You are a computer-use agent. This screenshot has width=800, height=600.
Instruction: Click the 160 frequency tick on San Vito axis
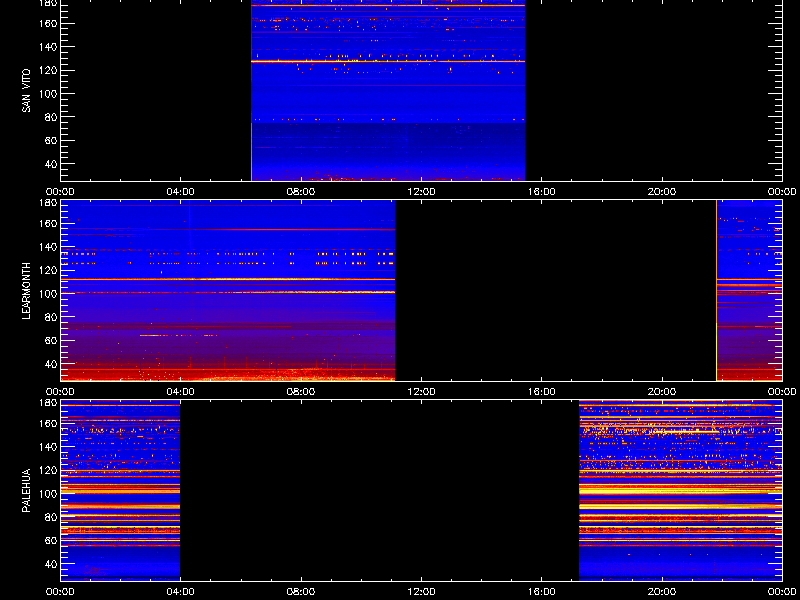pos(48,23)
